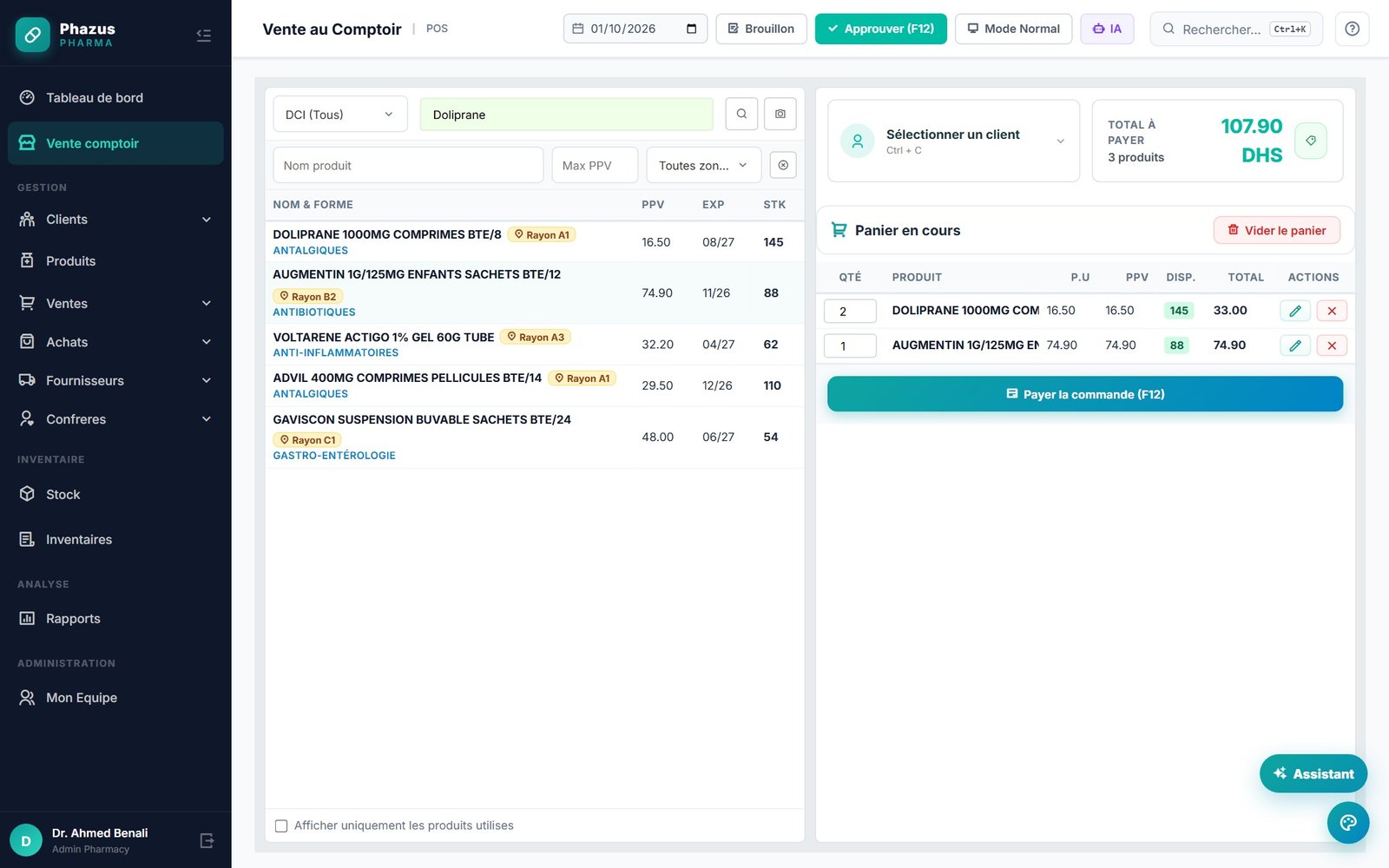This screenshot has width=1389, height=868.
Task: Expand the Sélectionner un client selector
Action: 953,141
